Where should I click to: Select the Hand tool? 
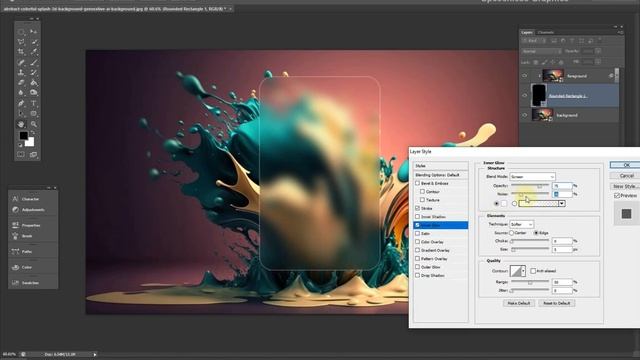click(x=21, y=124)
